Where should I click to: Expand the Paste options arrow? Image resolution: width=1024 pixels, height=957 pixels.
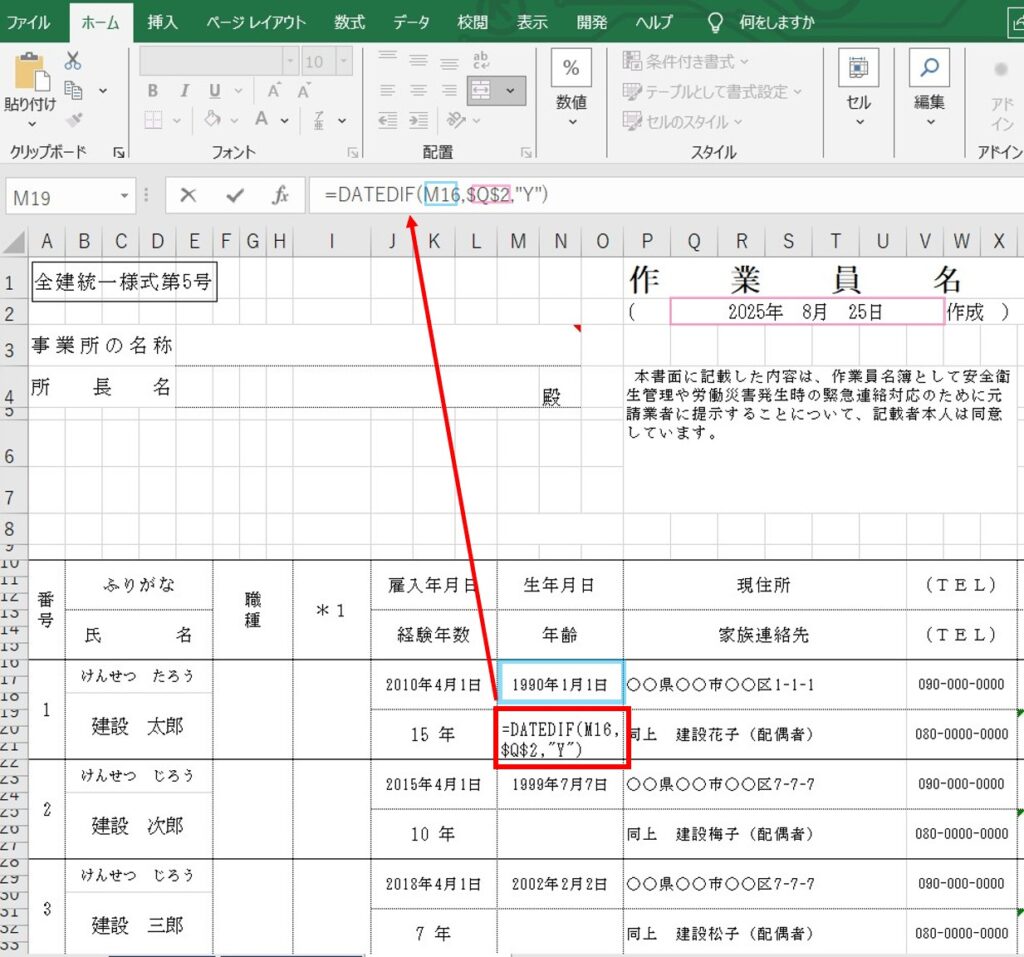click(x=31, y=123)
